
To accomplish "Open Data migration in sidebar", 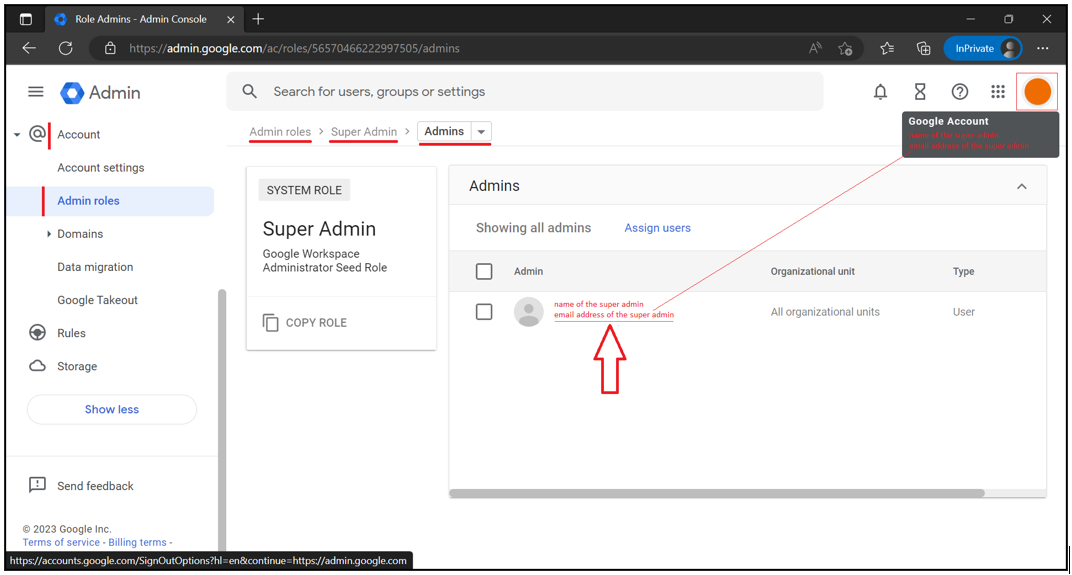I will pyautogui.click(x=95, y=267).
